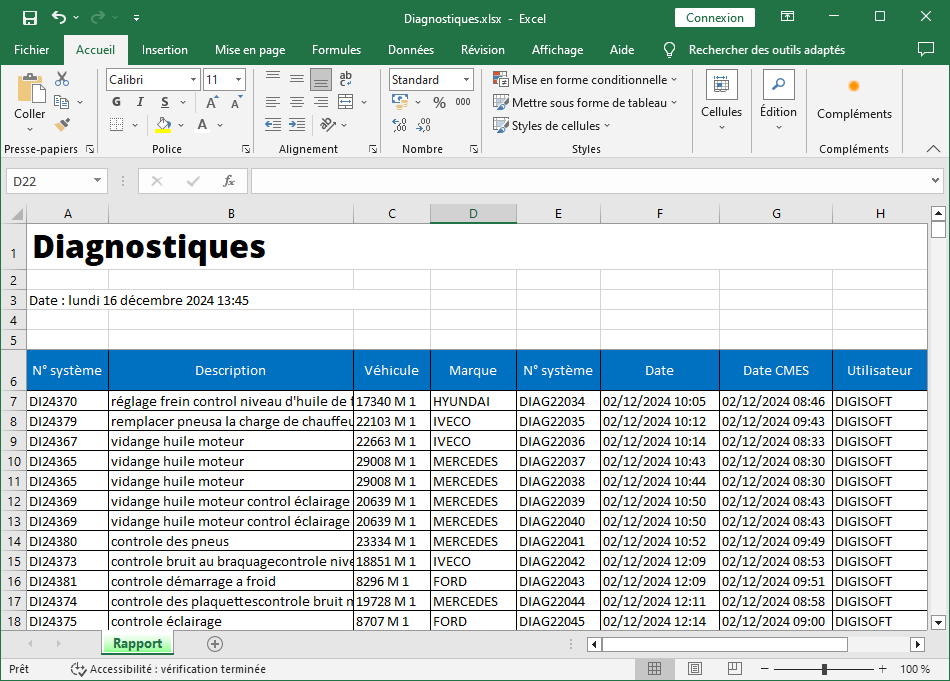Screen dimensions: 950x681
Task: Click the Insert function fx icon
Action: click(228, 181)
